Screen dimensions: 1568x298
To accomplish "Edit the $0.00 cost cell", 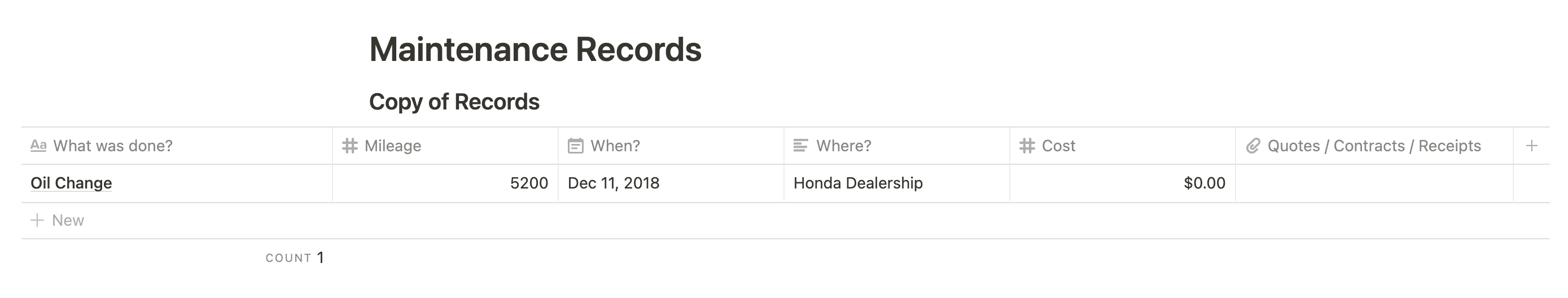I will (1123, 183).
